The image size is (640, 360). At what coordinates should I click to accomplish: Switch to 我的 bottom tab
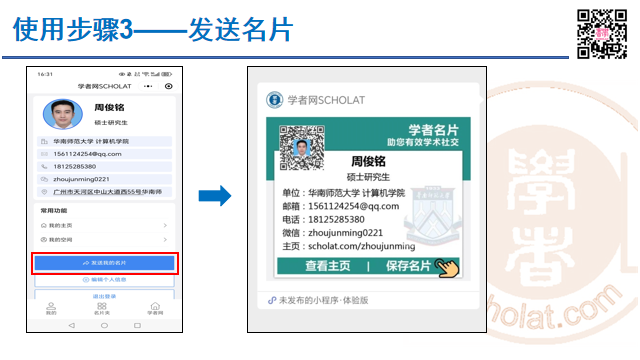[51, 309]
